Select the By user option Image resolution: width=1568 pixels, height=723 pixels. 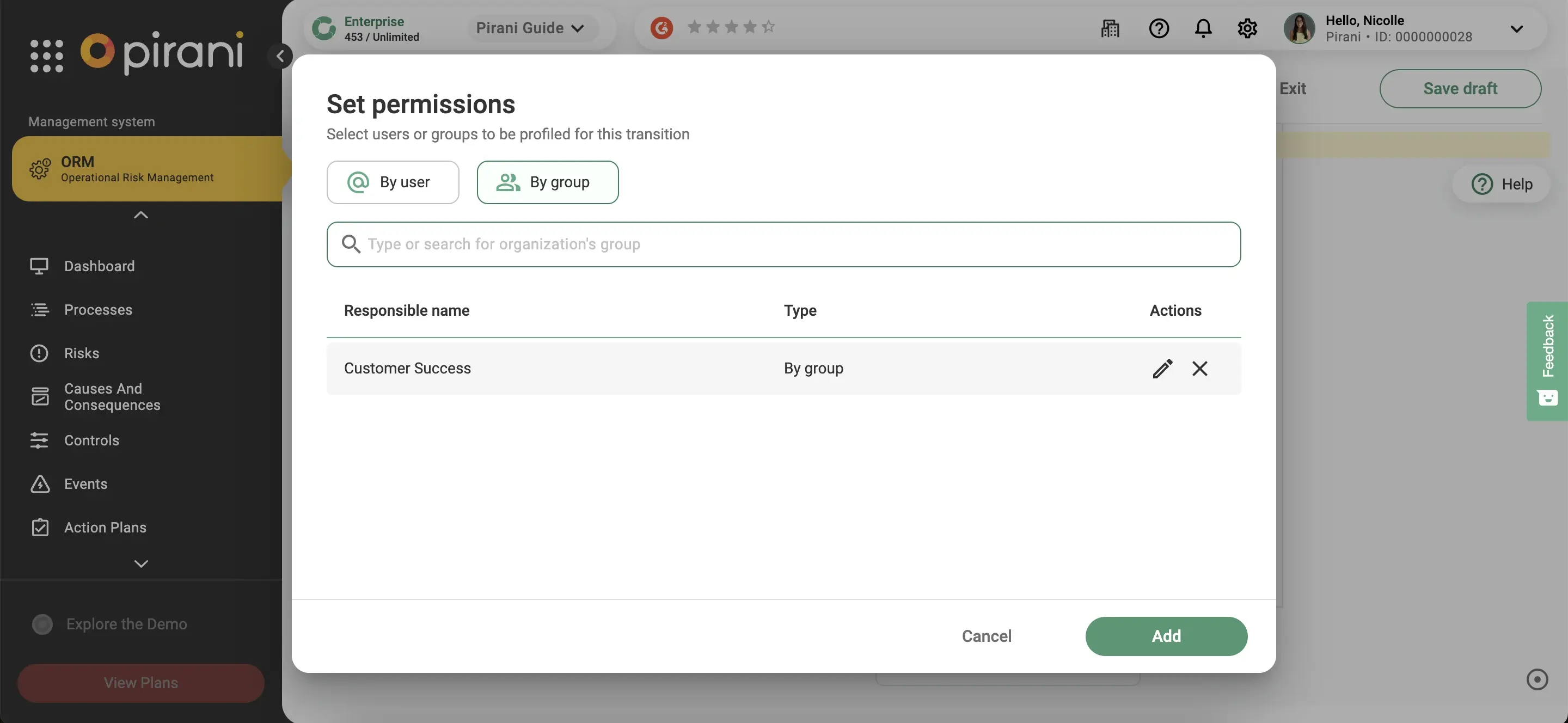point(393,182)
